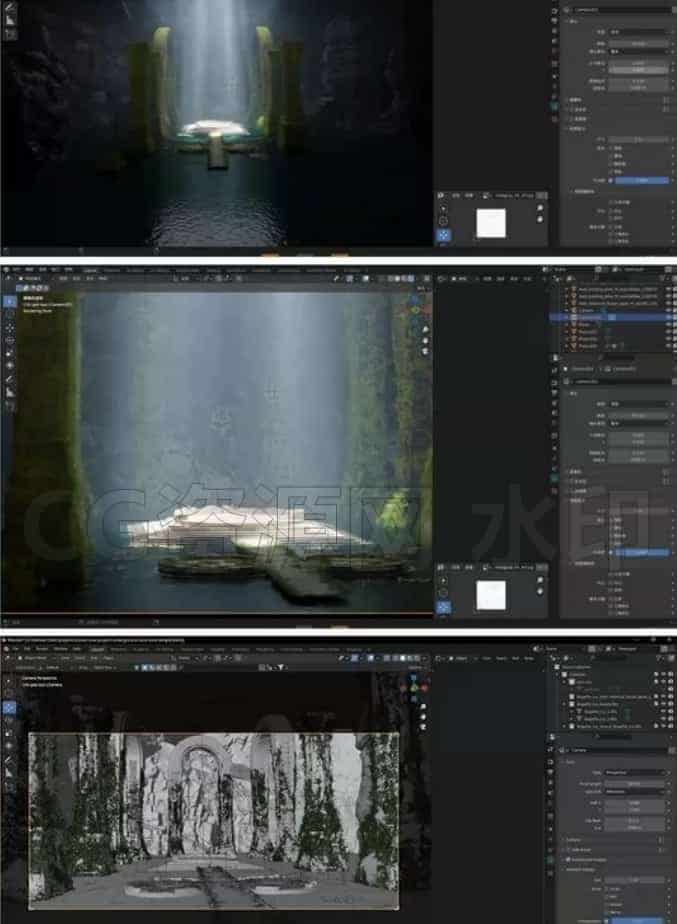Toggle the Name checkbox in the gray ruins screenshot
Screen dimensions: 677x924
point(606,912)
